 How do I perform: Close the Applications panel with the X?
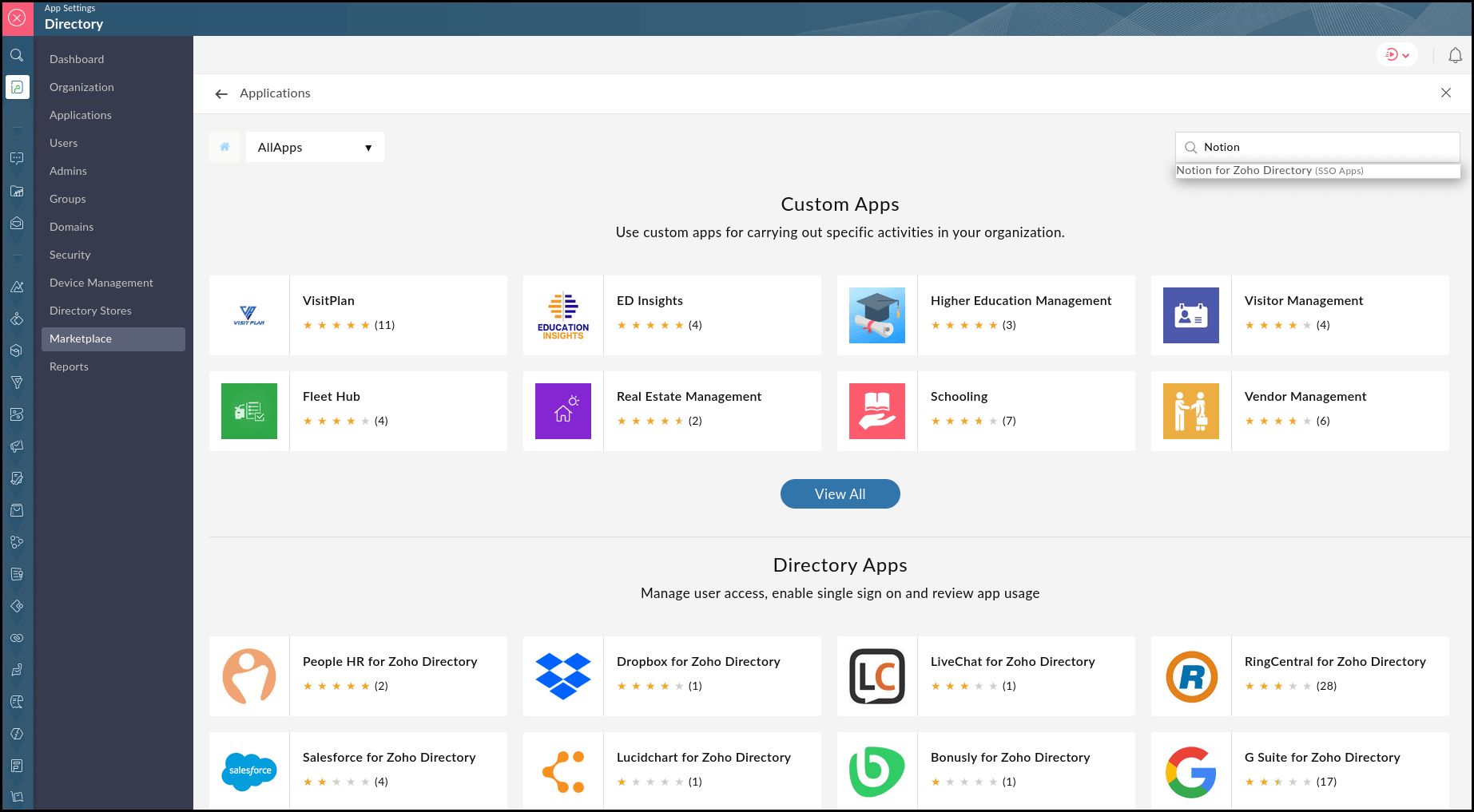point(1446,93)
